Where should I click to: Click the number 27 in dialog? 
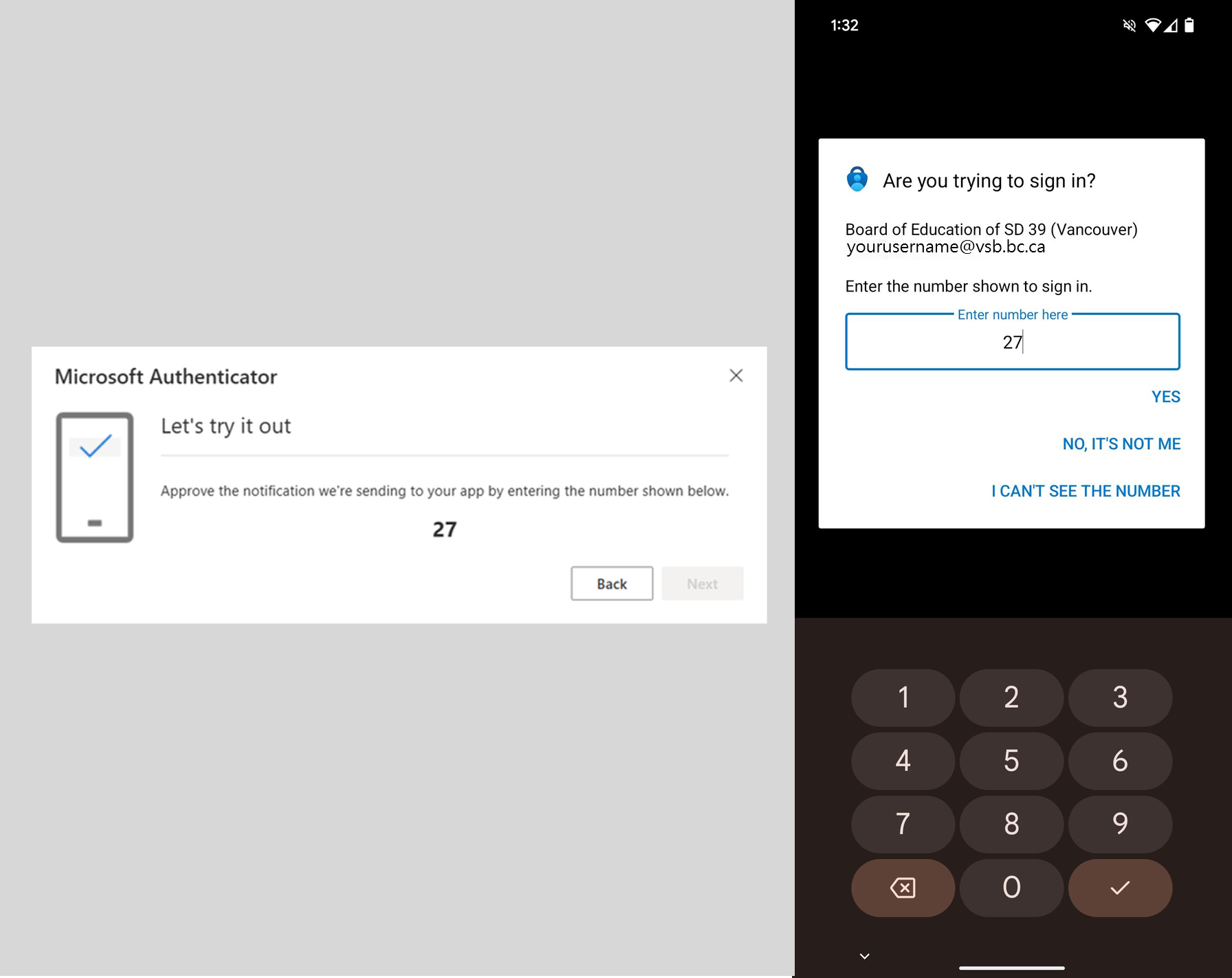tap(445, 529)
